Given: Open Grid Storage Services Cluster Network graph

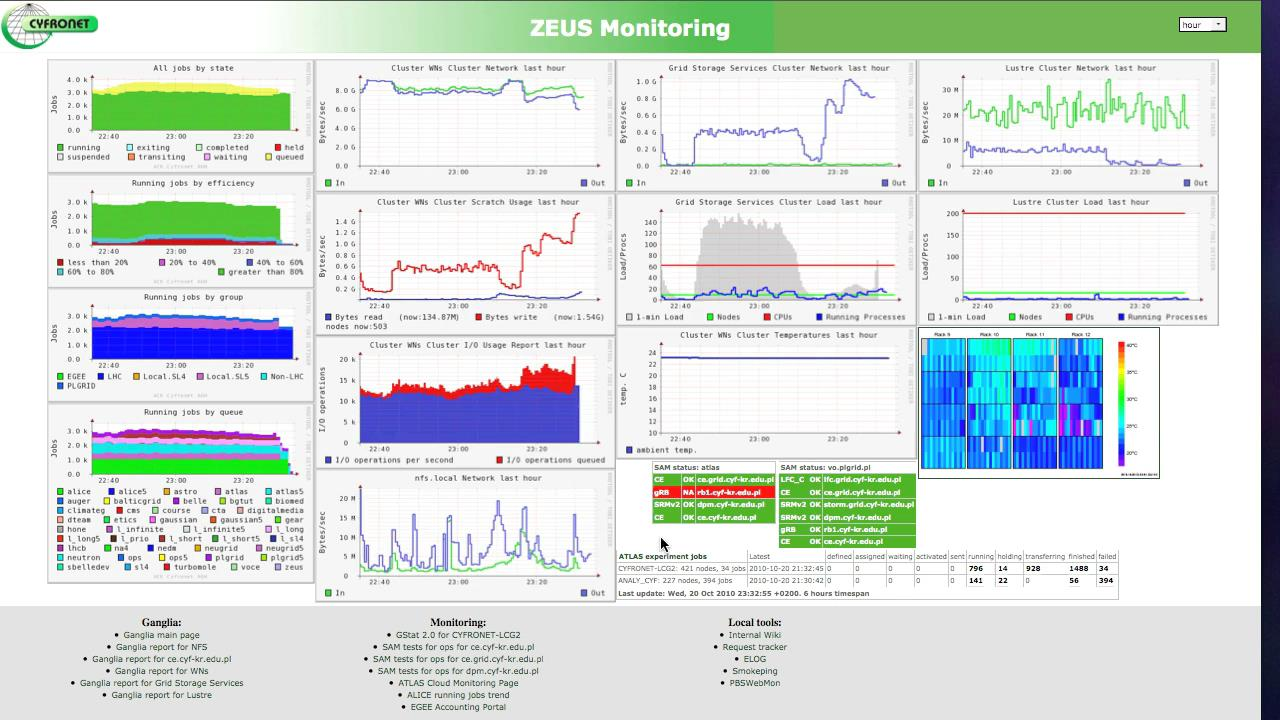Looking at the screenshot, I should (x=766, y=125).
